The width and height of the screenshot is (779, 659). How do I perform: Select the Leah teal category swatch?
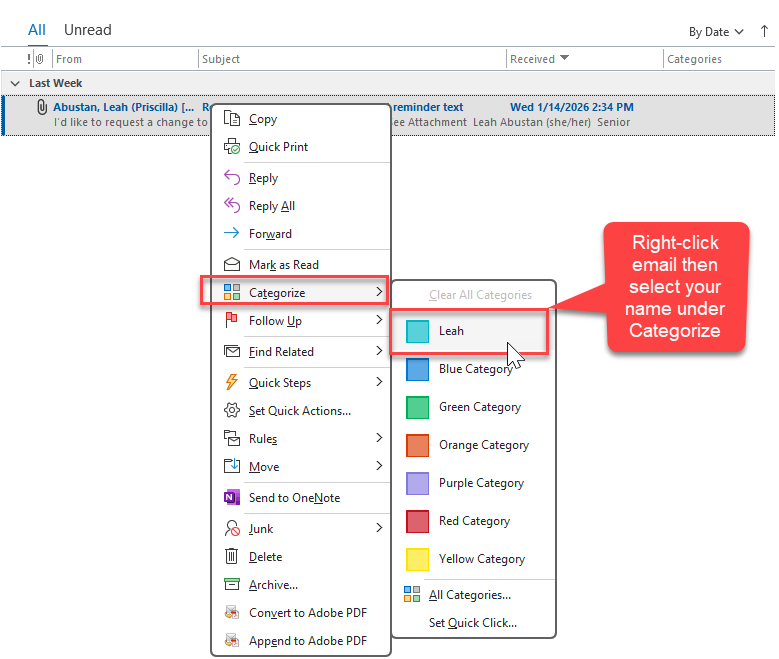click(x=417, y=331)
